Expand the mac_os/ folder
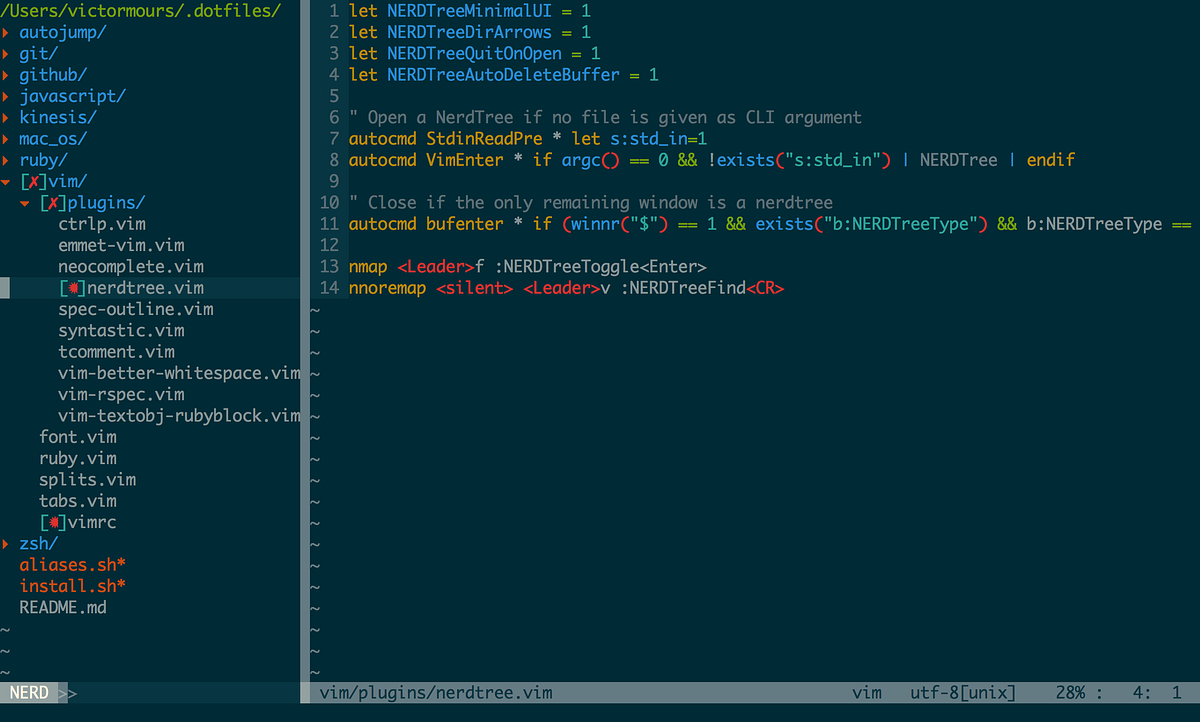 [52, 139]
